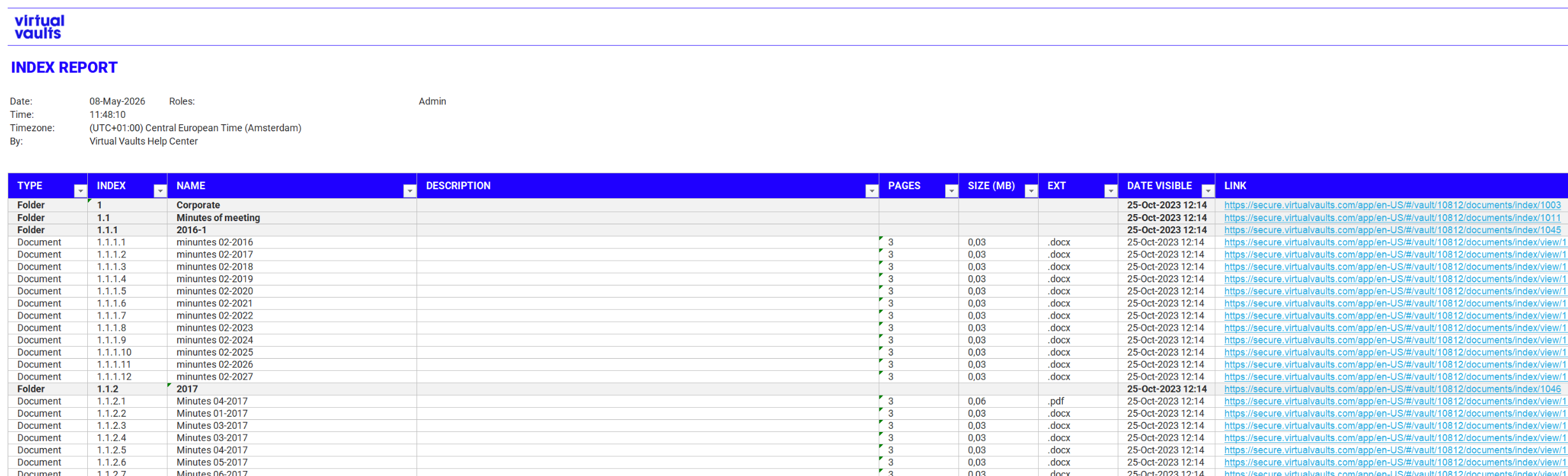Open the link for Minutes of meeting folder
1568x476 pixels.
tap(1392, 218)
